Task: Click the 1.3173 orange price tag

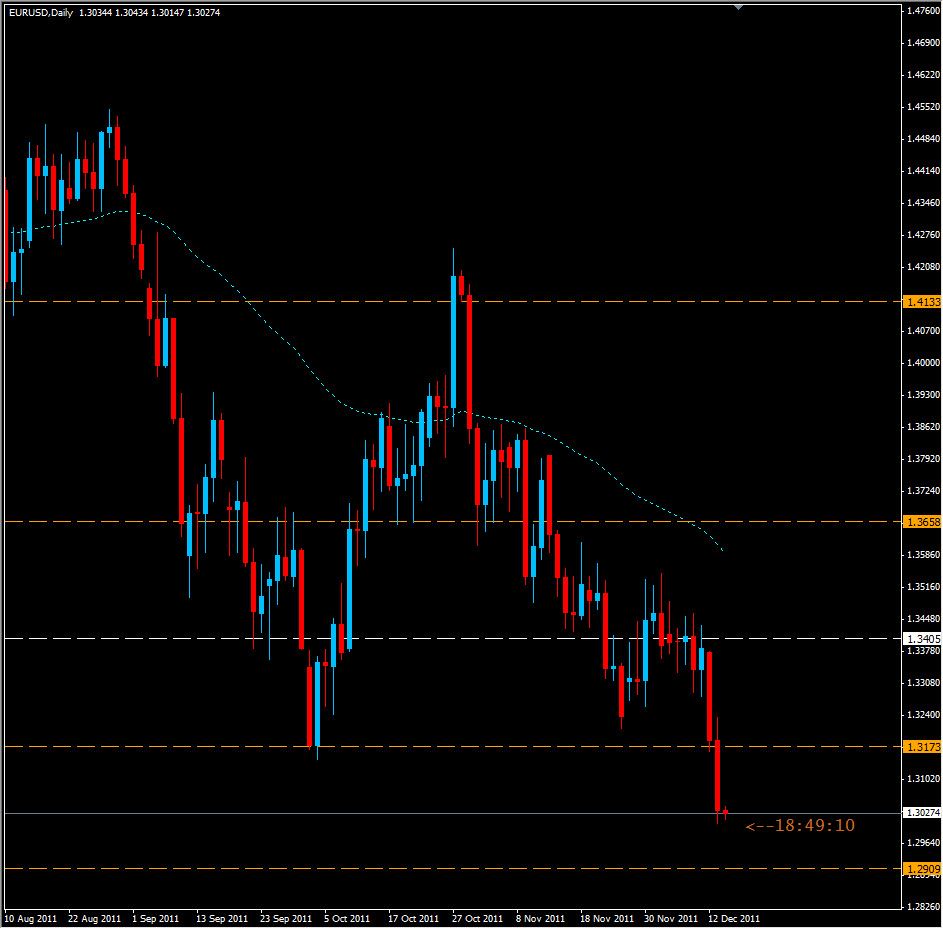Action: coord(918,746)
